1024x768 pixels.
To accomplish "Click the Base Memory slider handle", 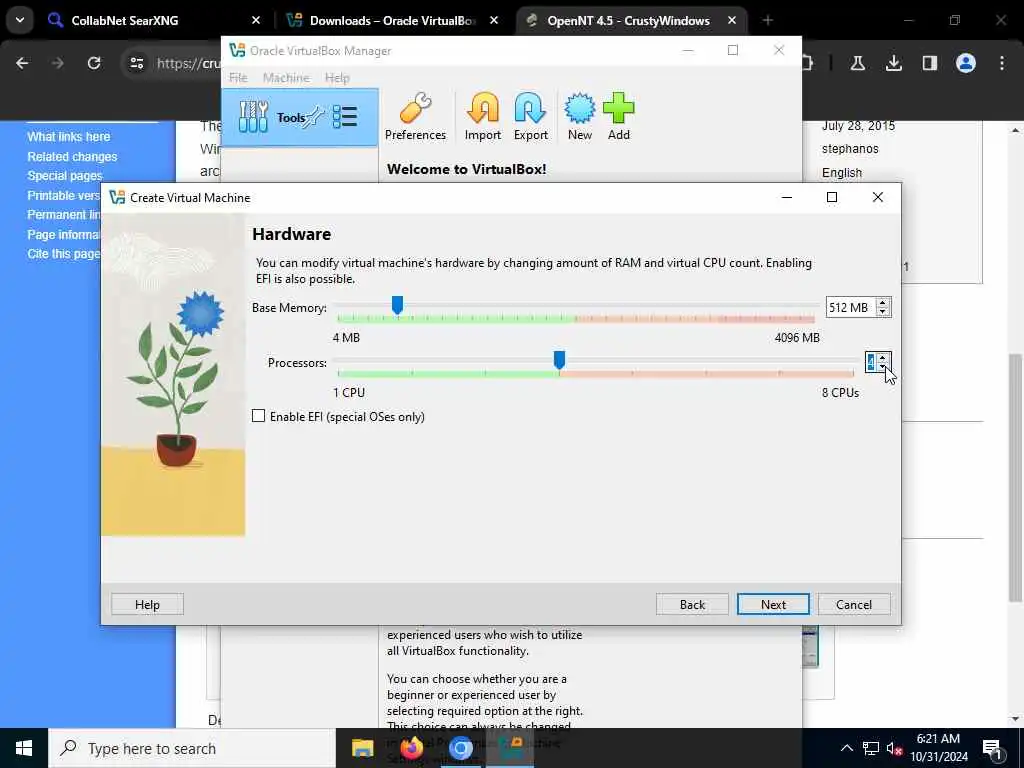I will pos(397,304).
